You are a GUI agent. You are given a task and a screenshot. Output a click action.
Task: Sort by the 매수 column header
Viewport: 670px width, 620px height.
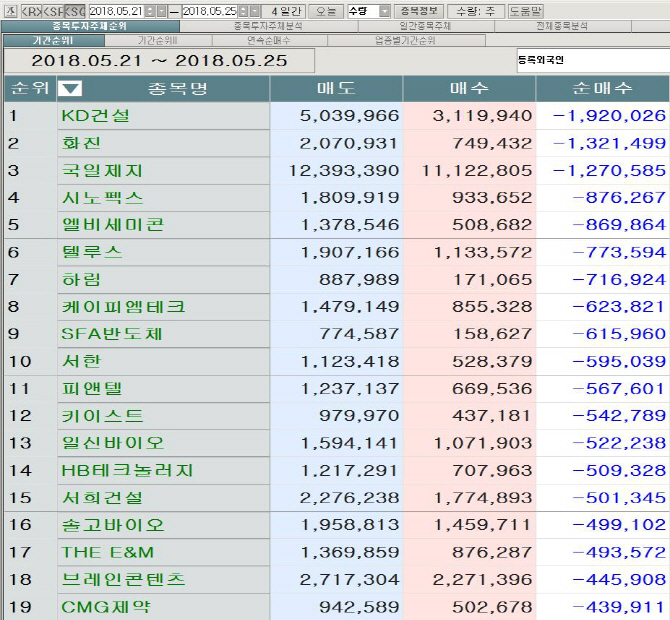click(x=469, y=88)
